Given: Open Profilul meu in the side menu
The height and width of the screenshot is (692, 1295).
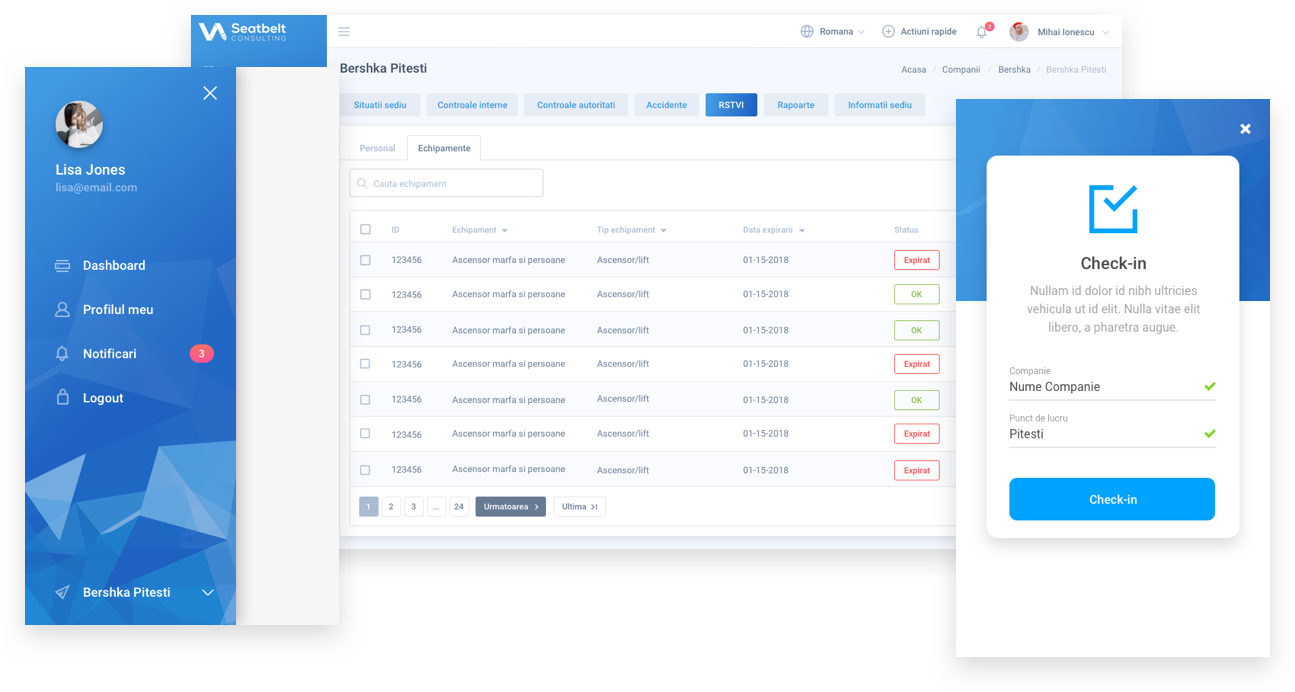Looking at the screenshot, I should (118, 310).
